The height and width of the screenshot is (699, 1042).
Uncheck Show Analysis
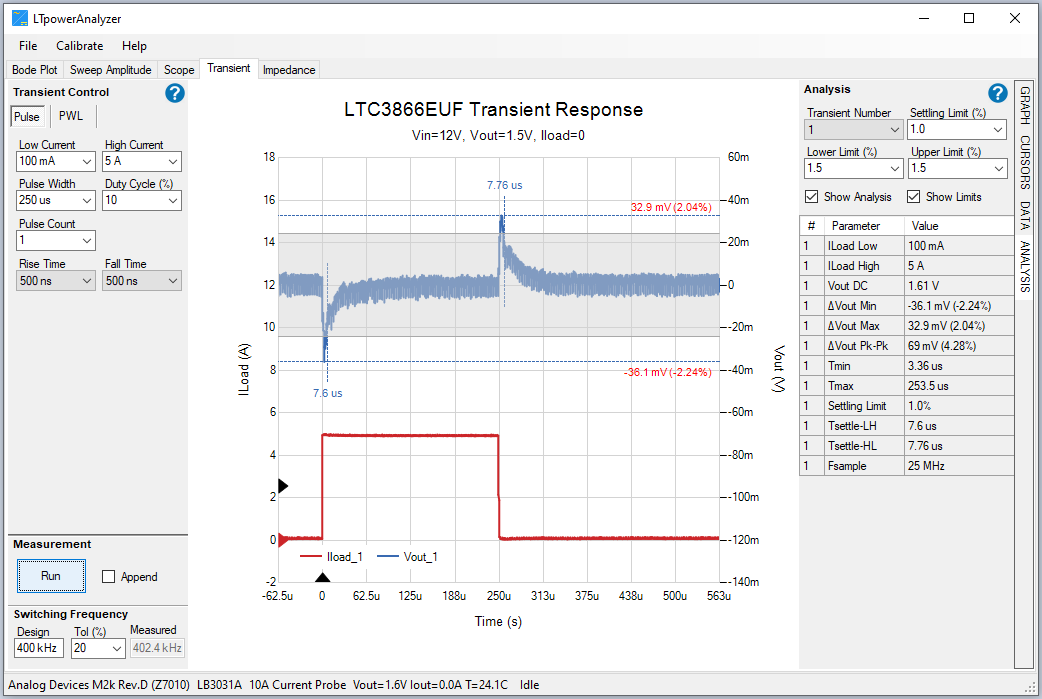point(813,196)
